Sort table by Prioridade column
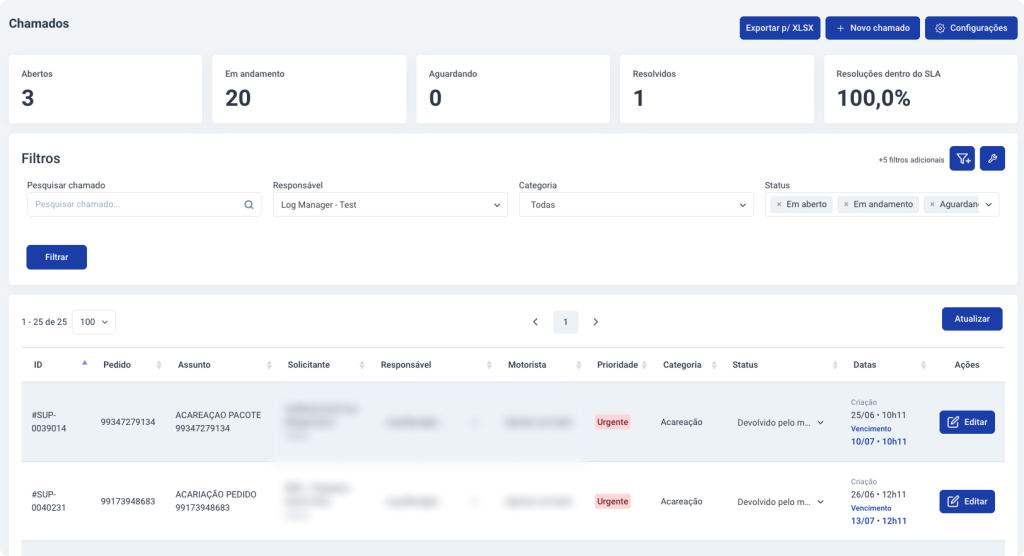The height and width of the screenshot is (556, 1024). [x=645, y=365]
